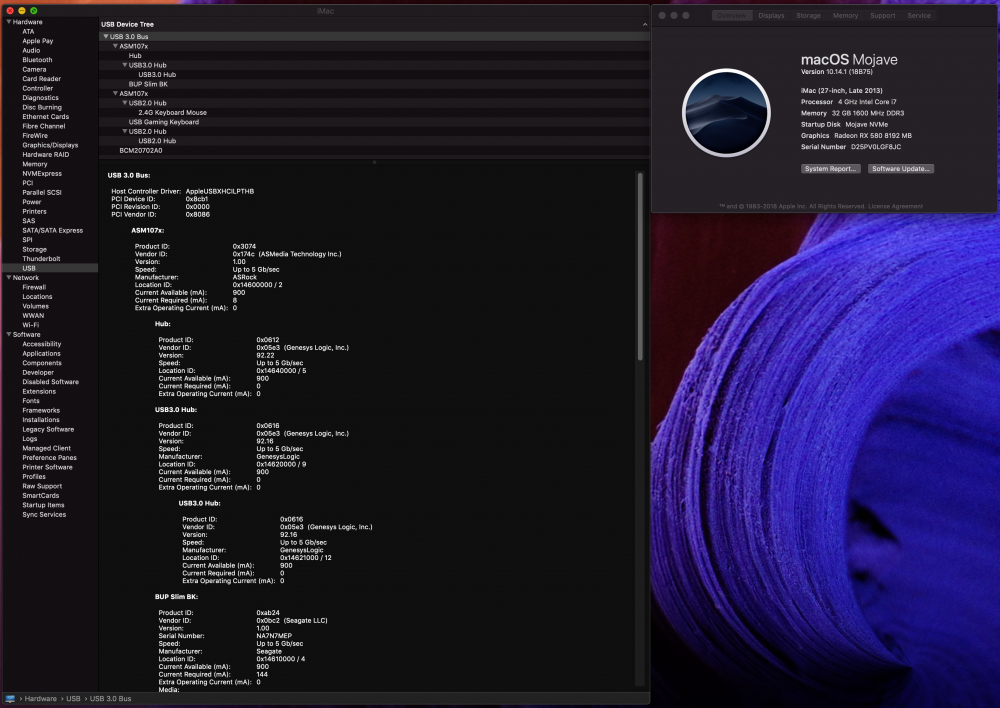The width and height of the screenshot is (1000, 708).
Task: Switch to the Storage tab
Action: [808, 15]
